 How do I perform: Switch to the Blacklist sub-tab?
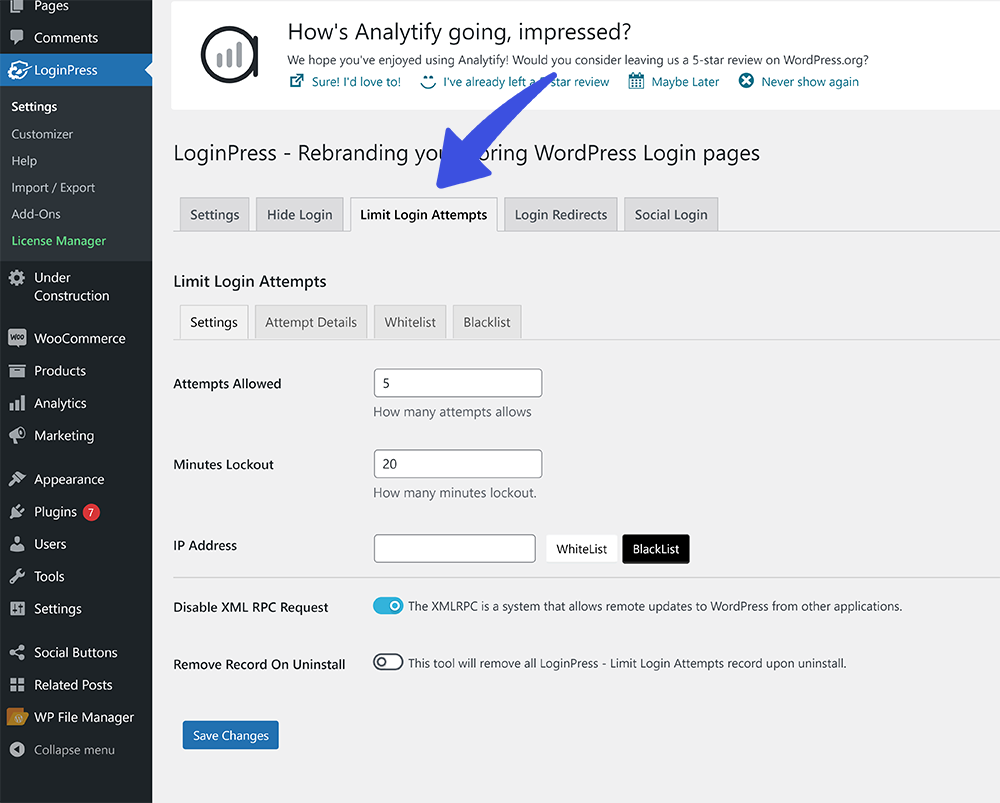point(487,322)
